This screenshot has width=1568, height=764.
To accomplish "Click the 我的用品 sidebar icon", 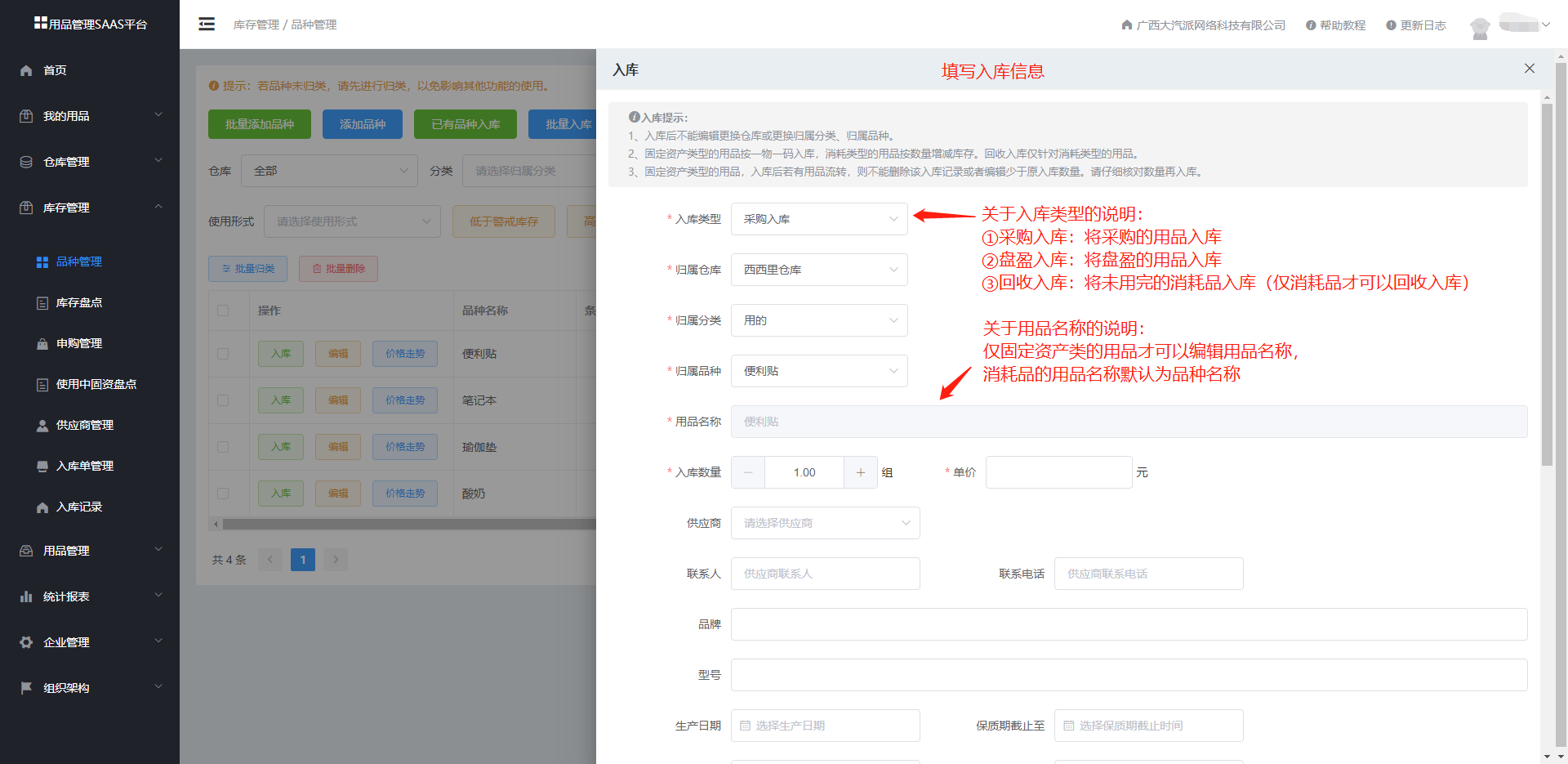I will coord(26,116).
